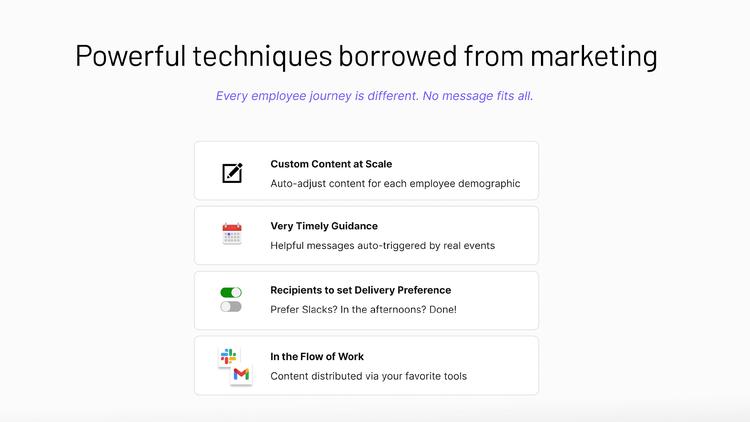Toggle the green switch on
Image resolution: width=750 pixels, height=422 pixels.
(x=231, y=292)
